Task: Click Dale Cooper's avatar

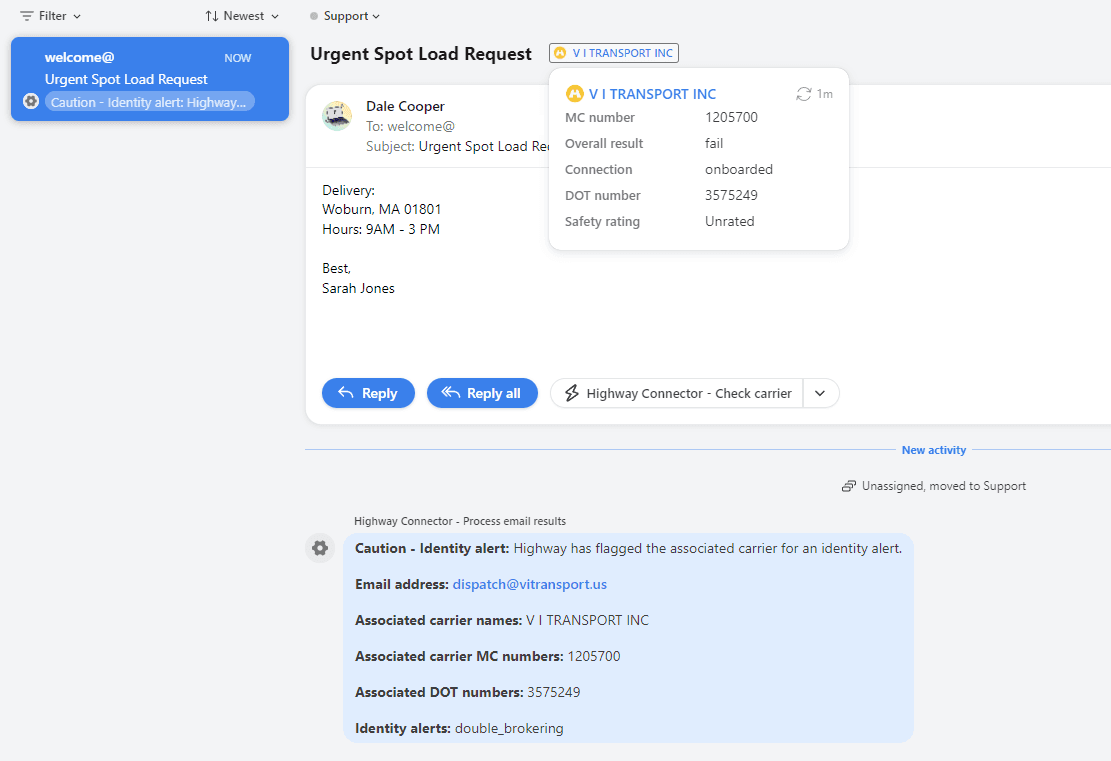Action: 337,115
